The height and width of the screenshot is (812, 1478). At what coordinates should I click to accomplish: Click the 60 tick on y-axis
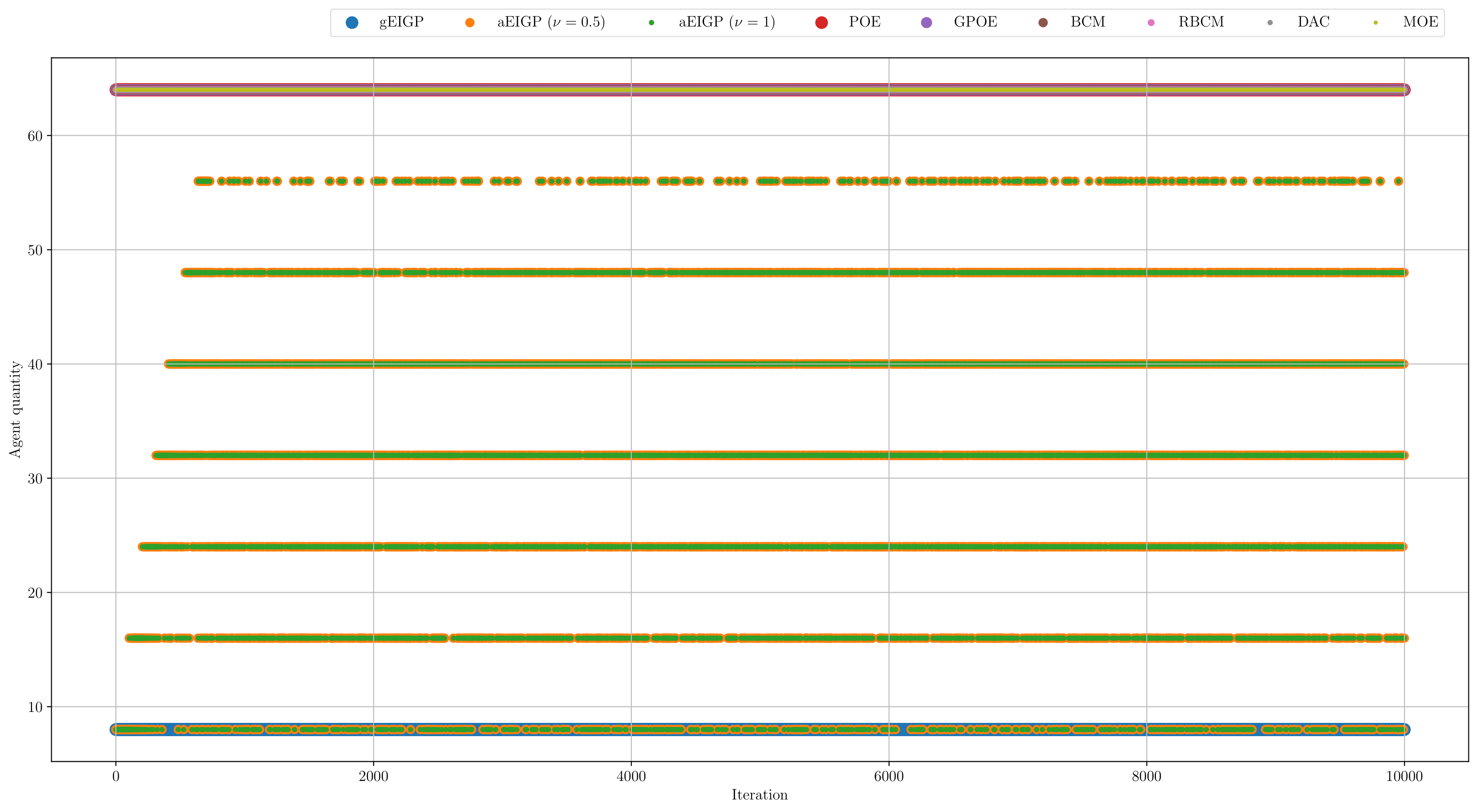[35, 136]
